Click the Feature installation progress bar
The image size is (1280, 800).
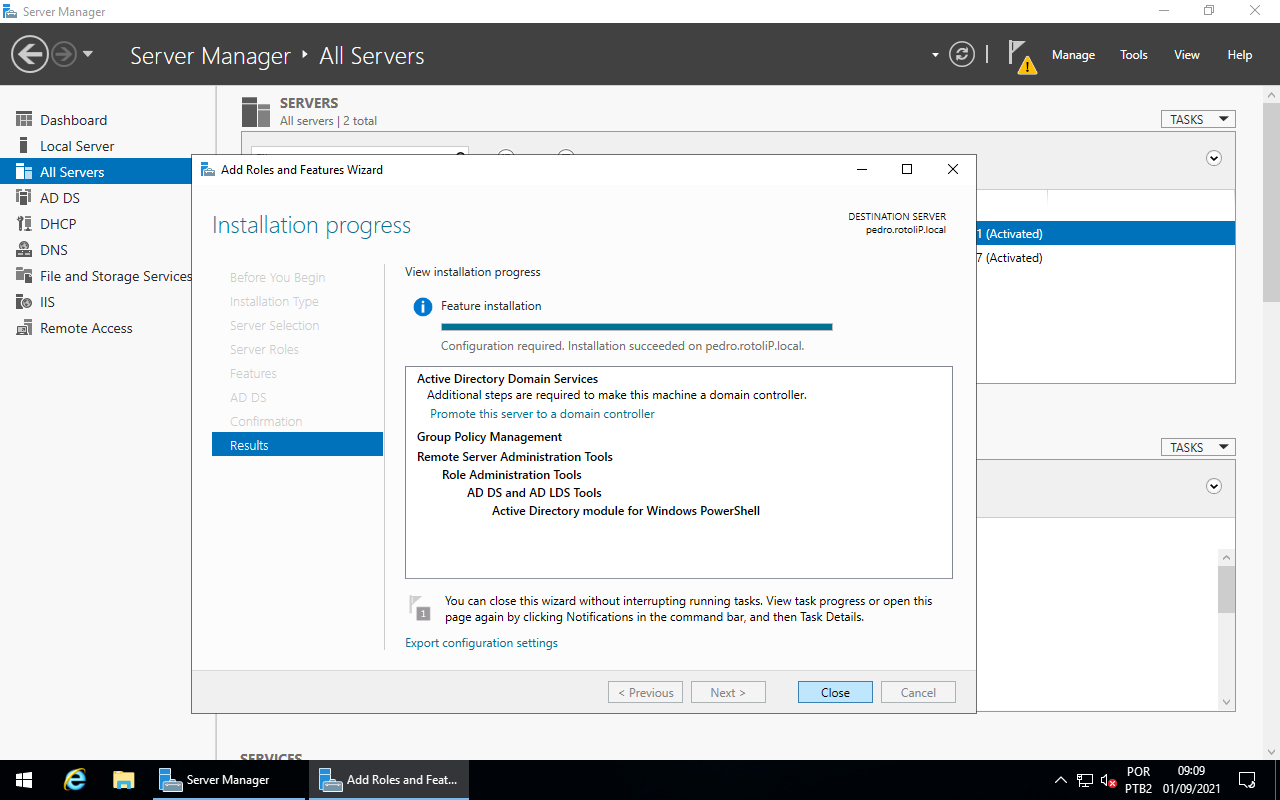[x=636, y=326]
